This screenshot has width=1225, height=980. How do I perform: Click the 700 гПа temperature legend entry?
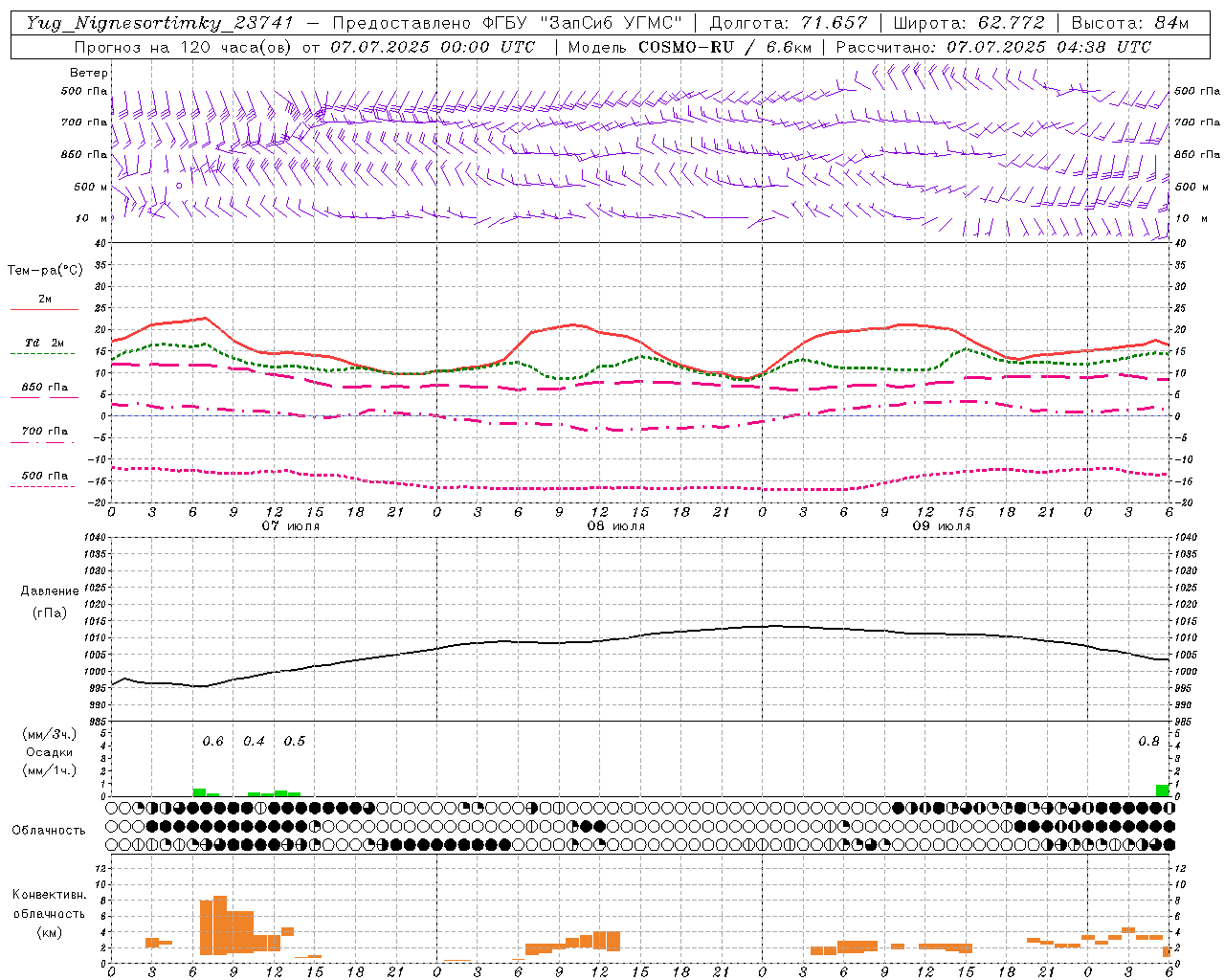44,432
